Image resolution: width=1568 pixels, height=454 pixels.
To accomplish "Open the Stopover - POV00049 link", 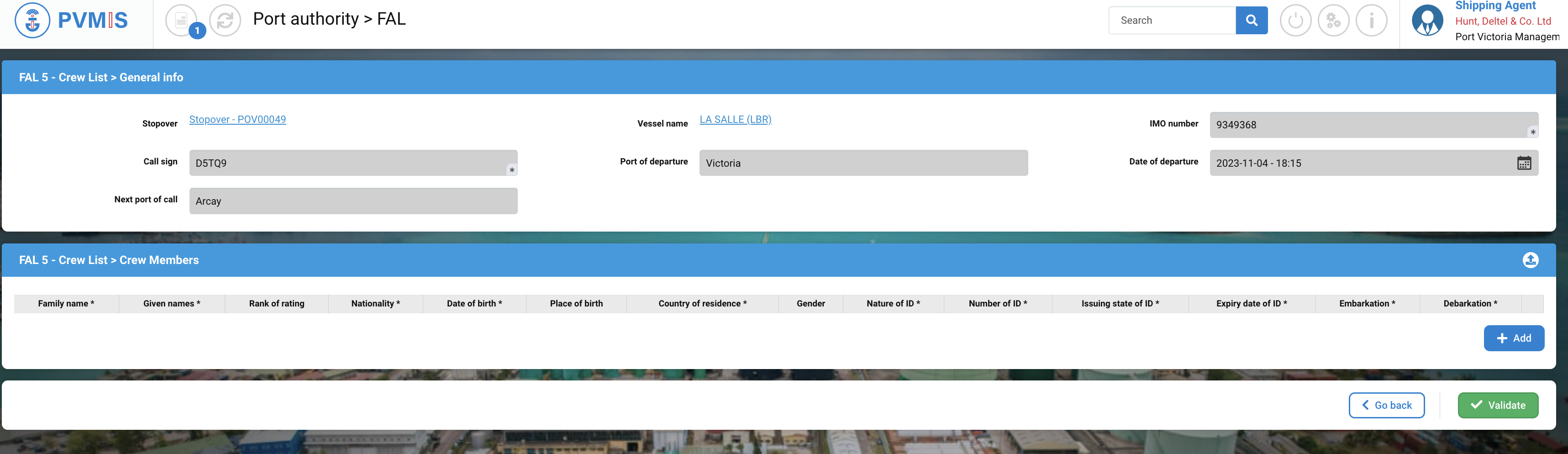I will tap(237, 120).
